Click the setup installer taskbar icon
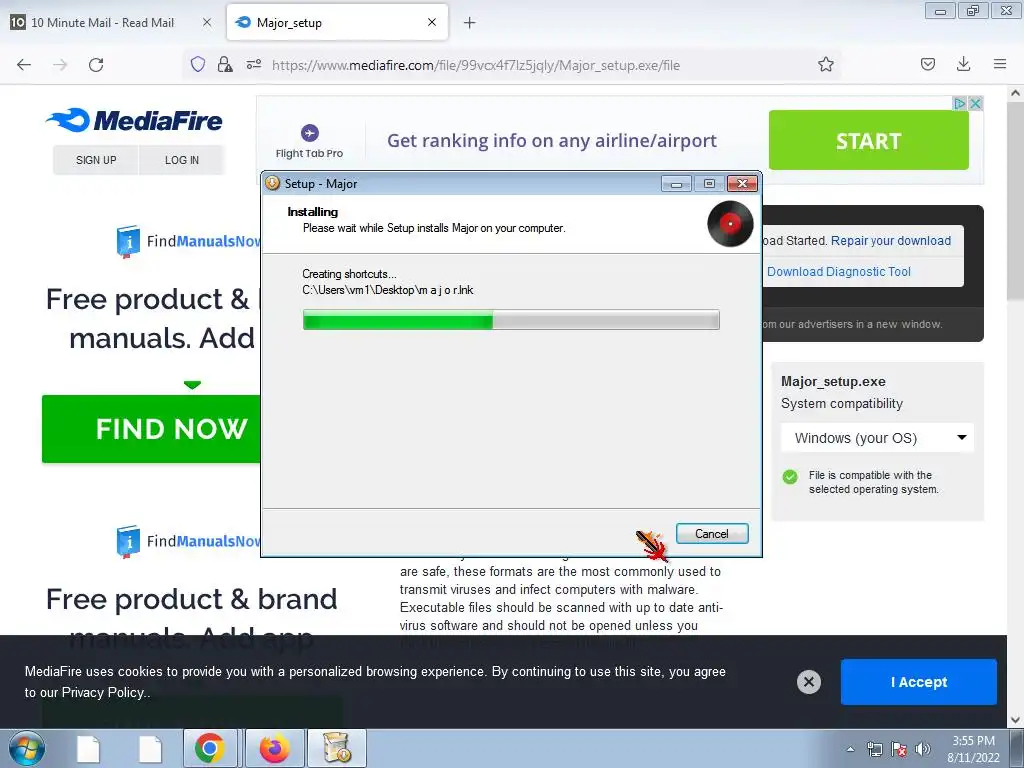Viewport: 1024px width, 768px height. pyautogui.click(x=336, y=748)
